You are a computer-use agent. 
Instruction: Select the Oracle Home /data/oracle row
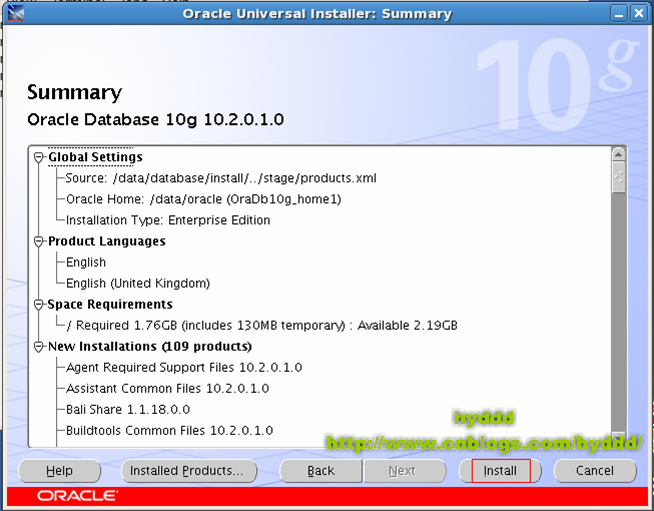(x=204, y=199)
